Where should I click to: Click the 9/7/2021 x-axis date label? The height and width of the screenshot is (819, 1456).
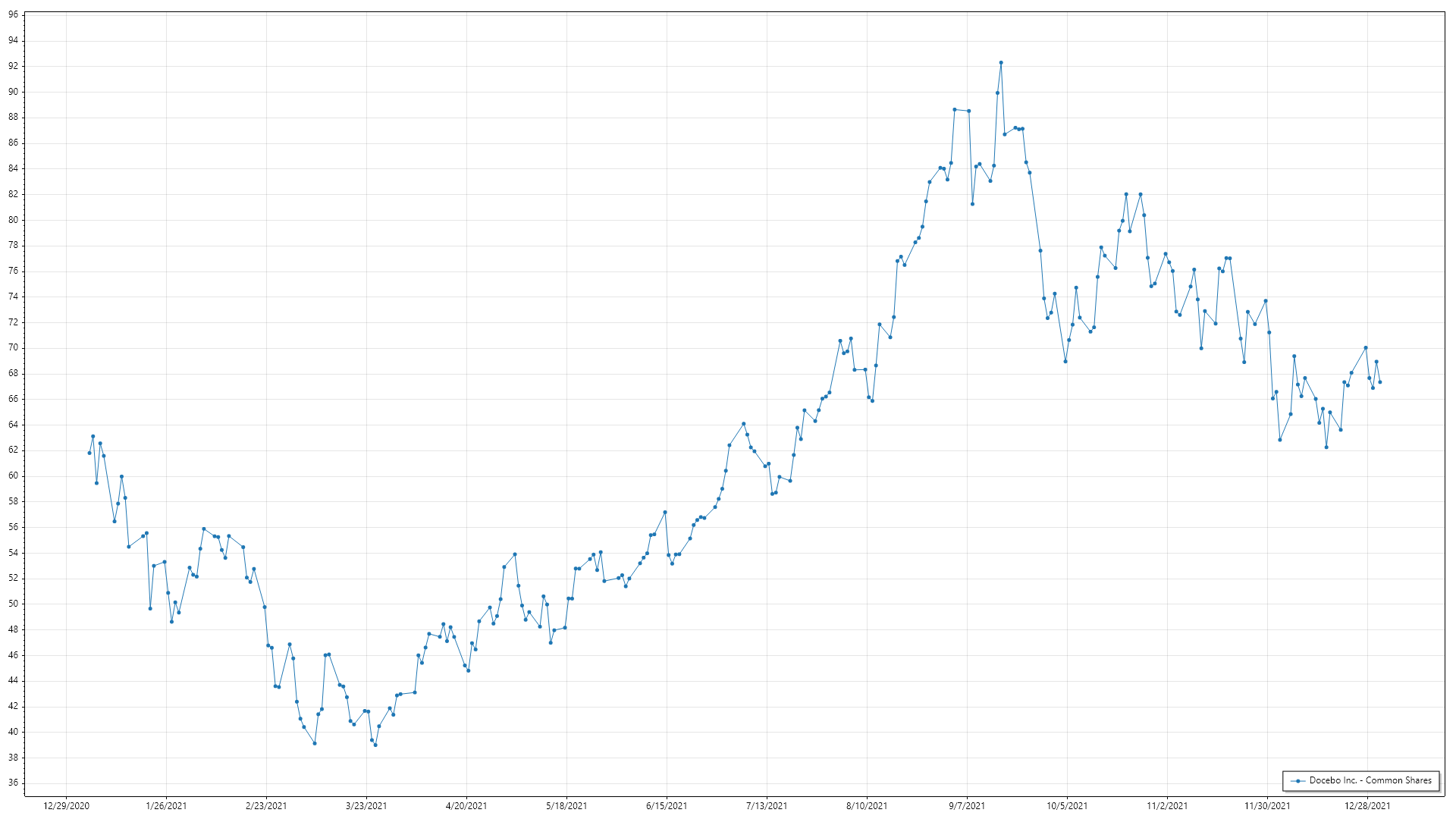pos(967,805)
